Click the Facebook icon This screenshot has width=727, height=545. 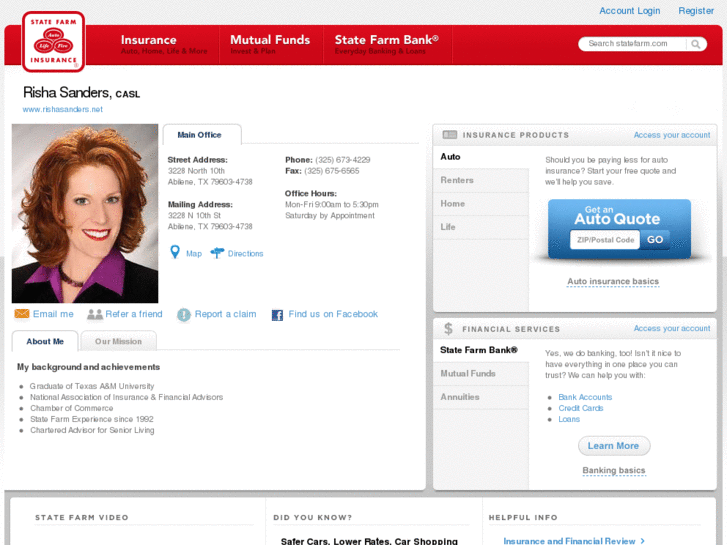(277, 315)
